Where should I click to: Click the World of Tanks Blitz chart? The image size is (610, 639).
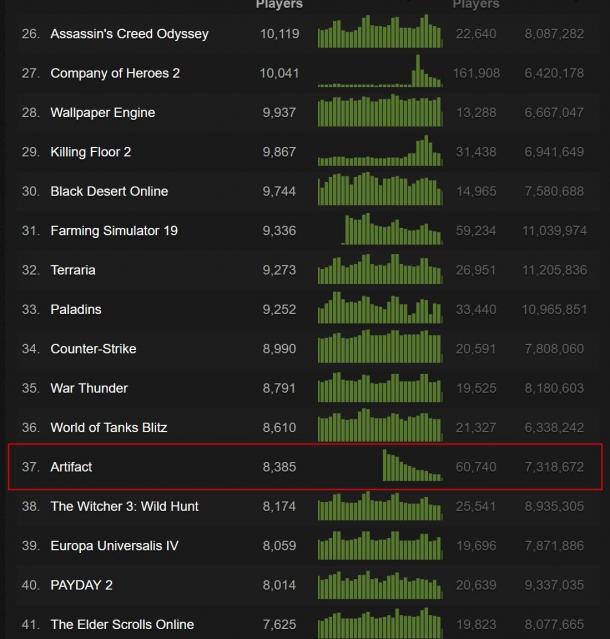point(380,425)
